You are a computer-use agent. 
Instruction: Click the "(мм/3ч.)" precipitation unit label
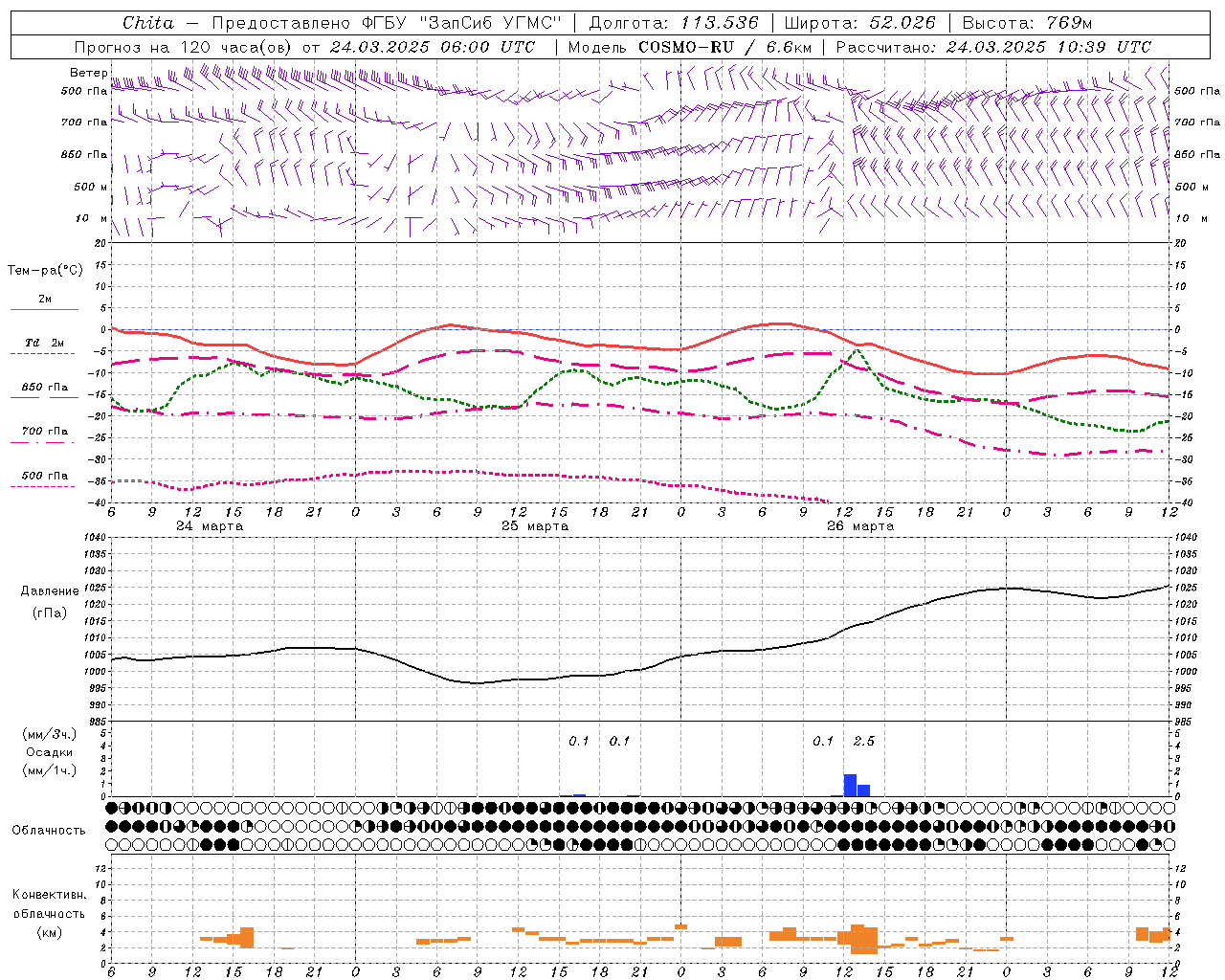[50, 734]
